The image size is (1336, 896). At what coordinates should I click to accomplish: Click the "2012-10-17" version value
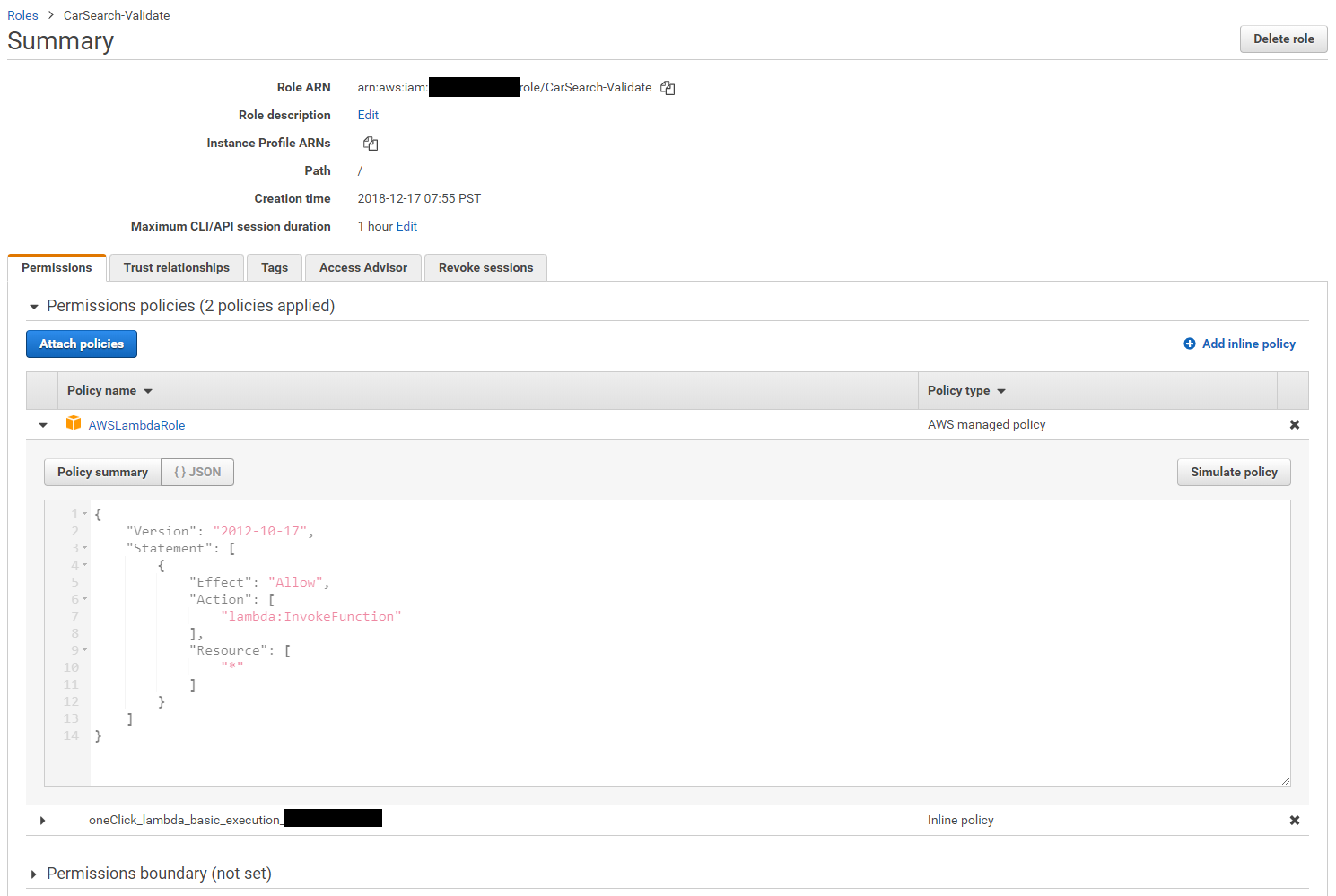point(260,531)
